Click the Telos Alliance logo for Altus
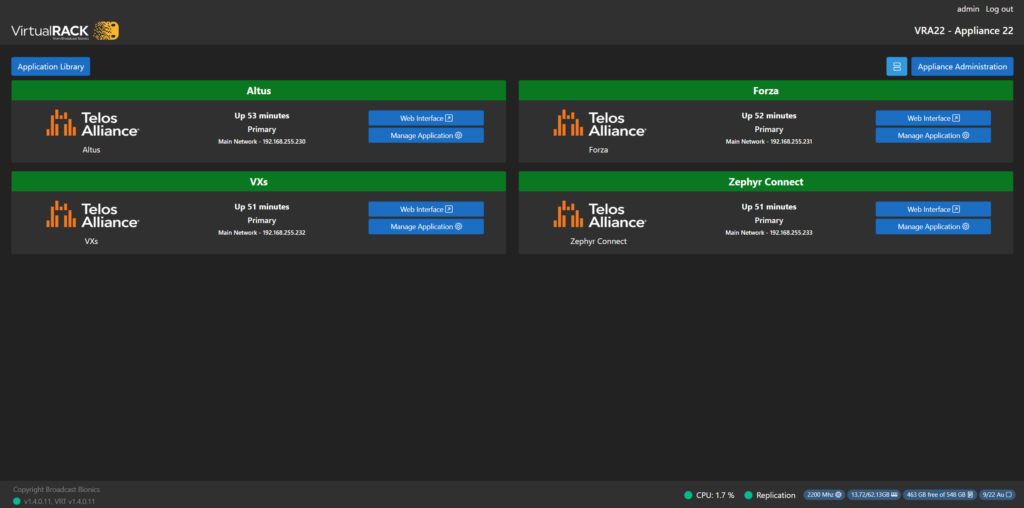Screen dimensions: 1024x508 coord(92,123)
